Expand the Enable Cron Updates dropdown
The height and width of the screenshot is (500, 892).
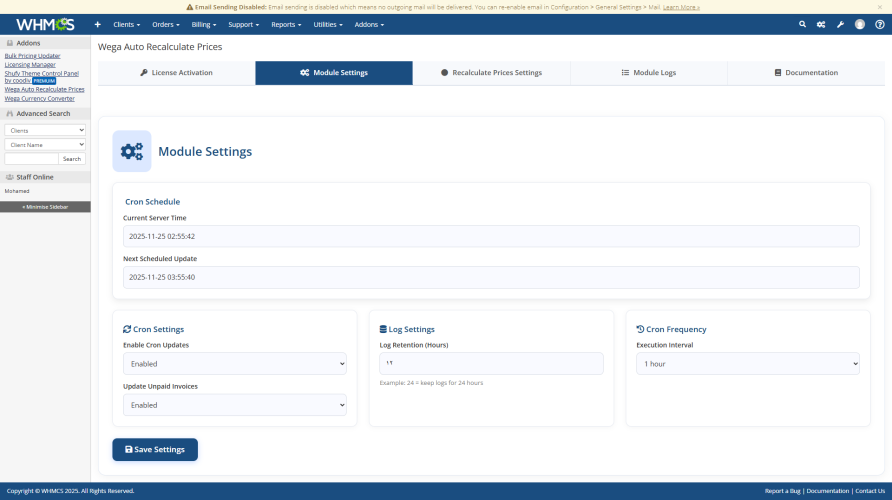[235, 364]
